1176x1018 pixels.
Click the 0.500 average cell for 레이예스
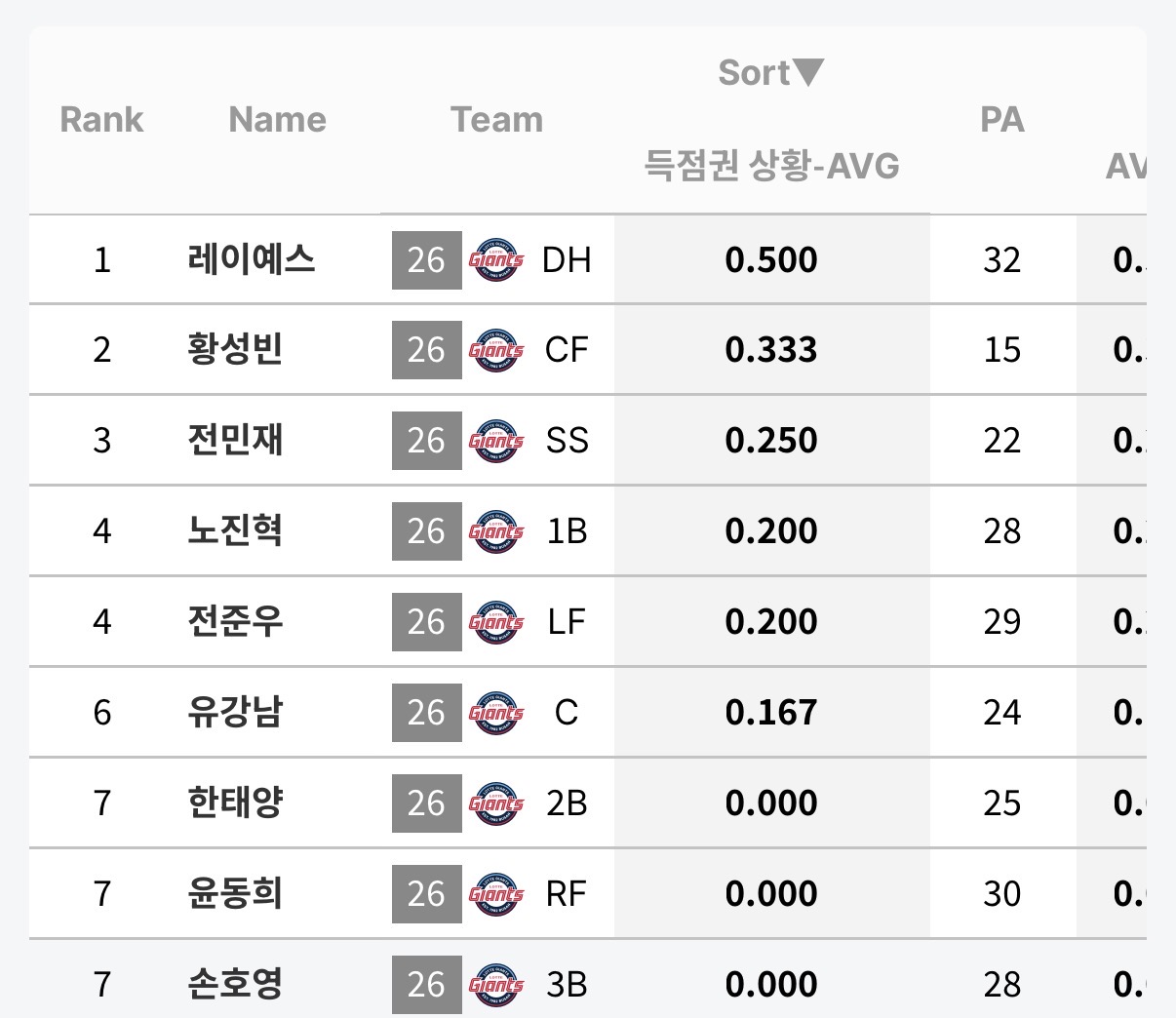[x=771, y=260]
